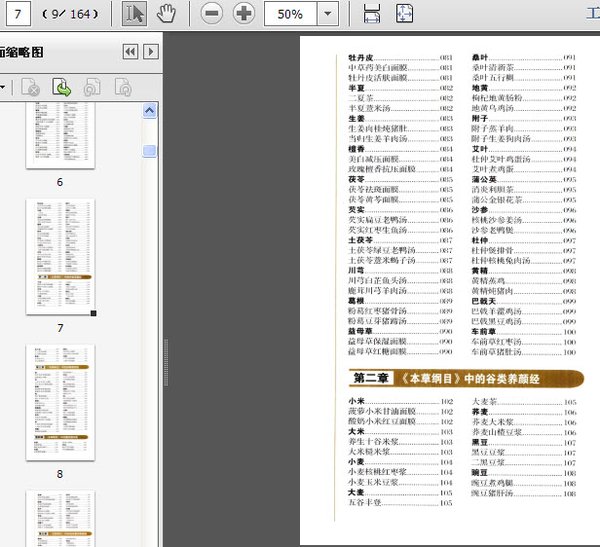Click the zoom in plus button

pyautogui.click(x=243, y=14)
